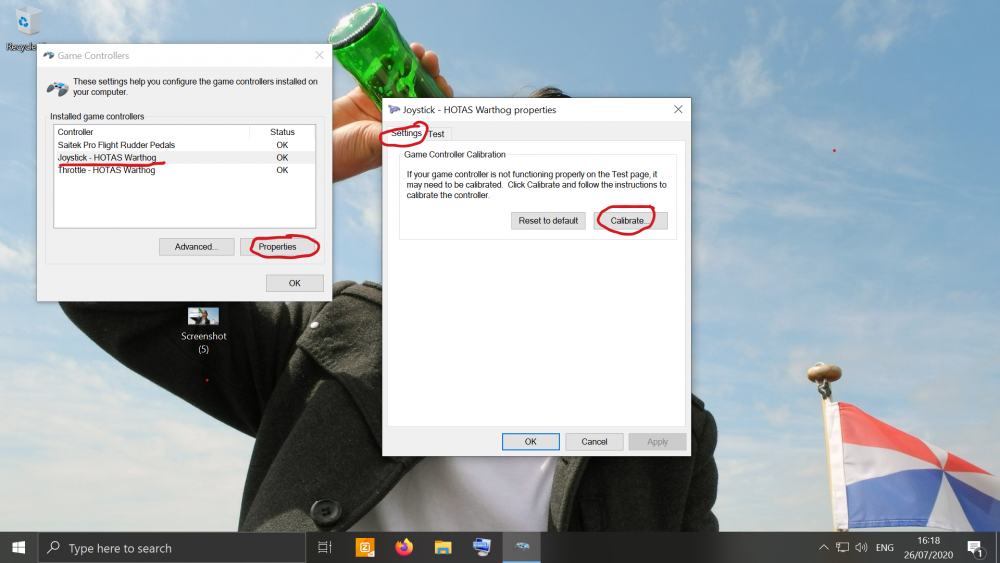Show hidden system tray icons
This screenshot has width=1000, height=563.
823,548
